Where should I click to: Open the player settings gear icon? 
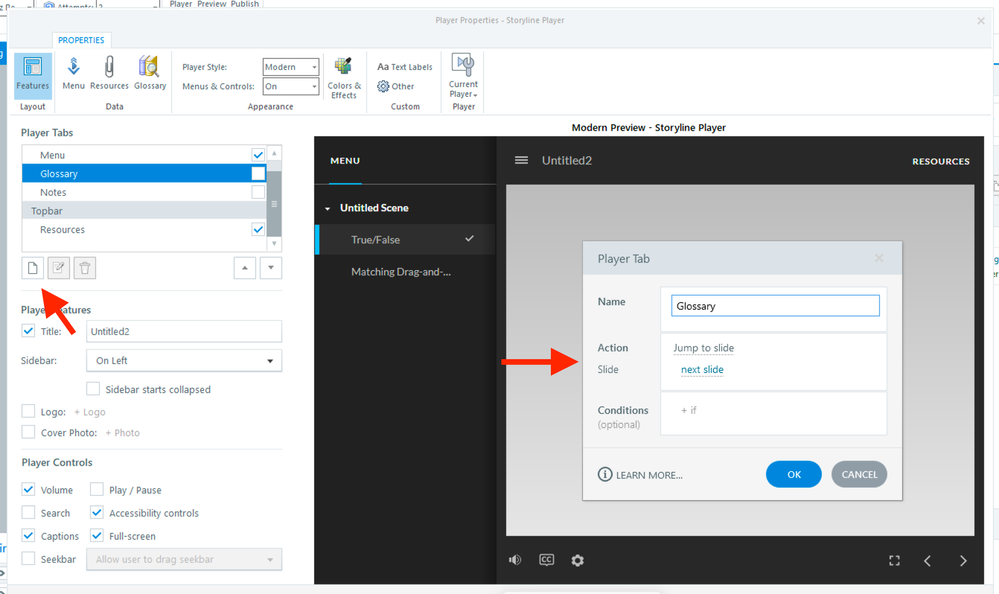(x=577, y=560)
